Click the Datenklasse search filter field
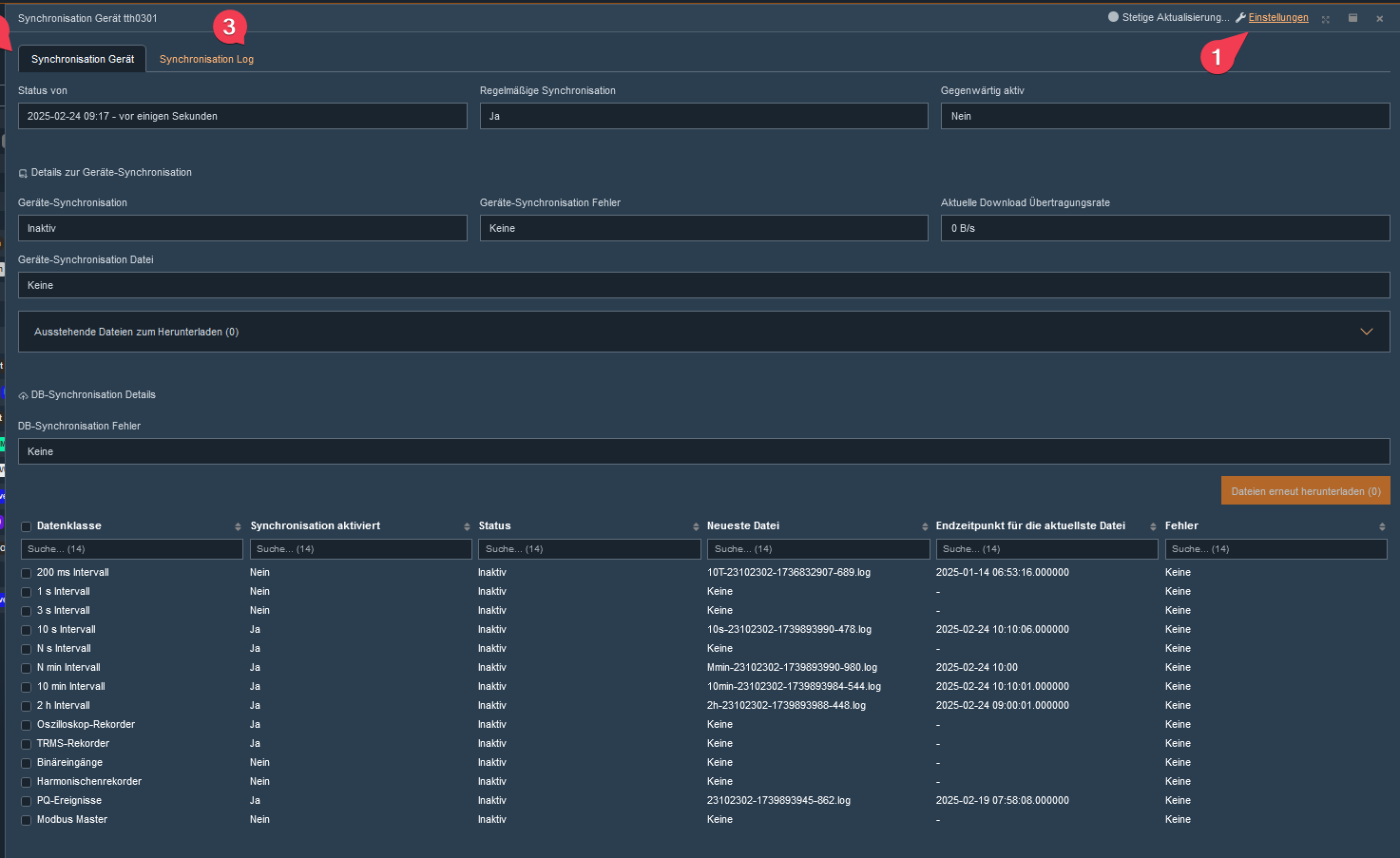This screenshot has width=1400, height=858. [132, 549]
